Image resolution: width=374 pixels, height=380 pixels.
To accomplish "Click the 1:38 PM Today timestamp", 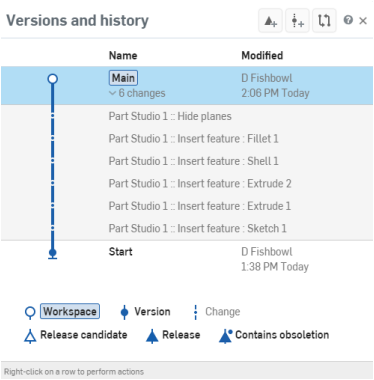I will (275, 267).
